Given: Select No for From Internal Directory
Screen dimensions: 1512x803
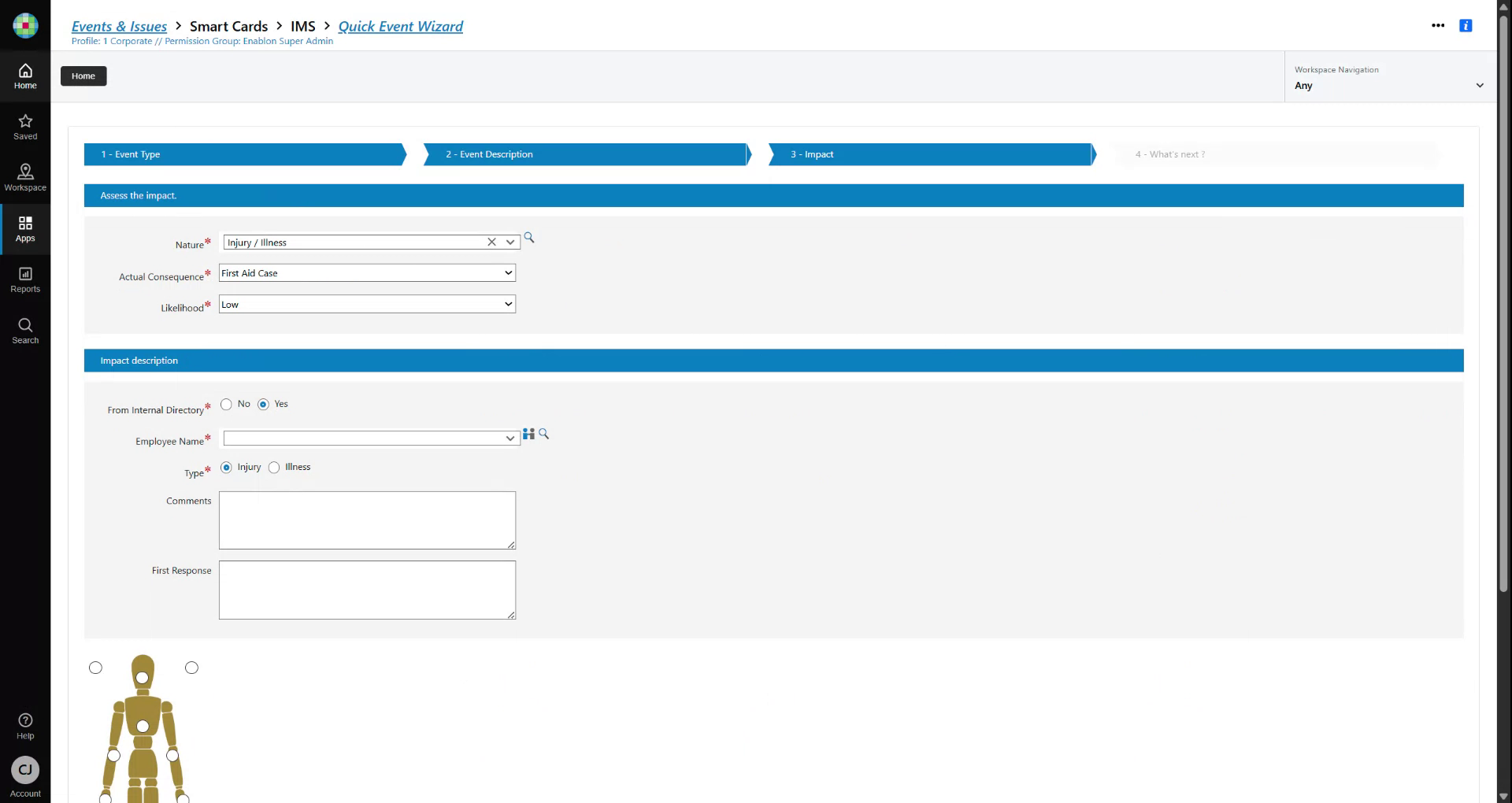Looking at the screenshot, I should pos(226,404).
